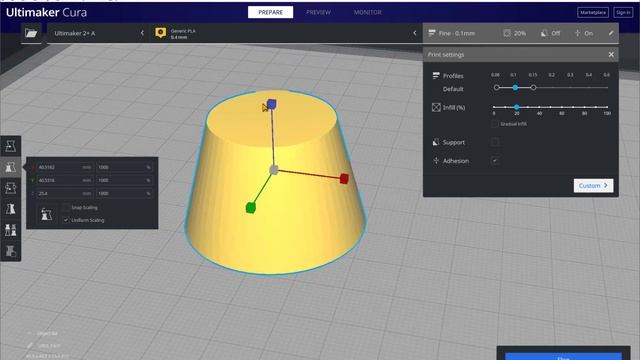Set profile slider to 0.06 mark

click(x=496, y=87)
